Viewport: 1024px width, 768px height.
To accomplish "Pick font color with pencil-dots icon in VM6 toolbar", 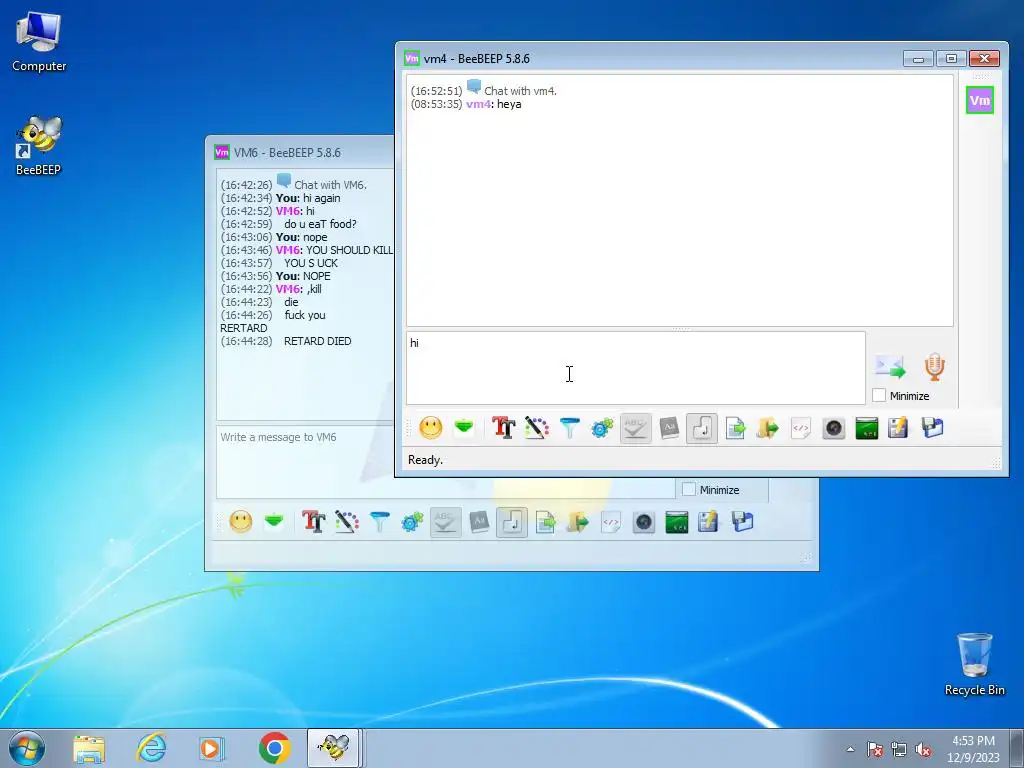I will click(346, 522).
